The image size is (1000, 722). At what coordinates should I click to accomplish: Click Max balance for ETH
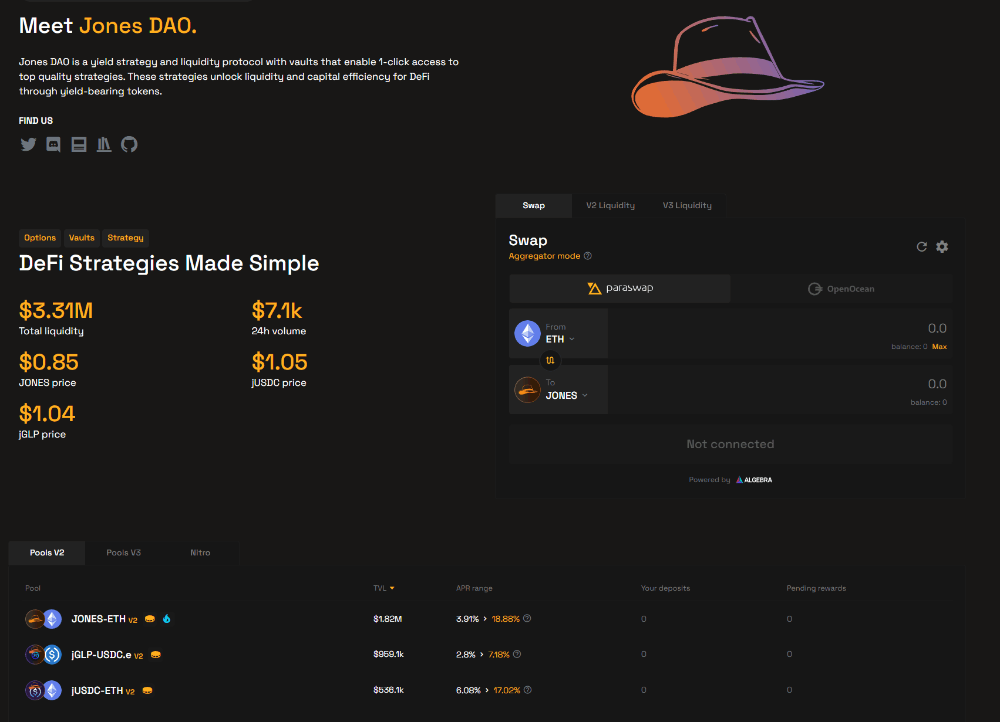pos(939,346)
